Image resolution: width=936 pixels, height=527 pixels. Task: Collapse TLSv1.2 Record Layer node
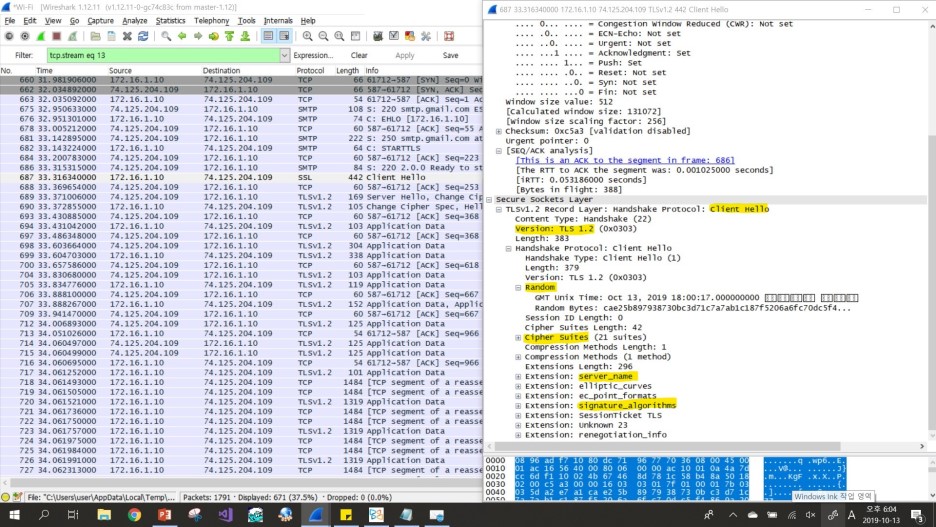498,209
